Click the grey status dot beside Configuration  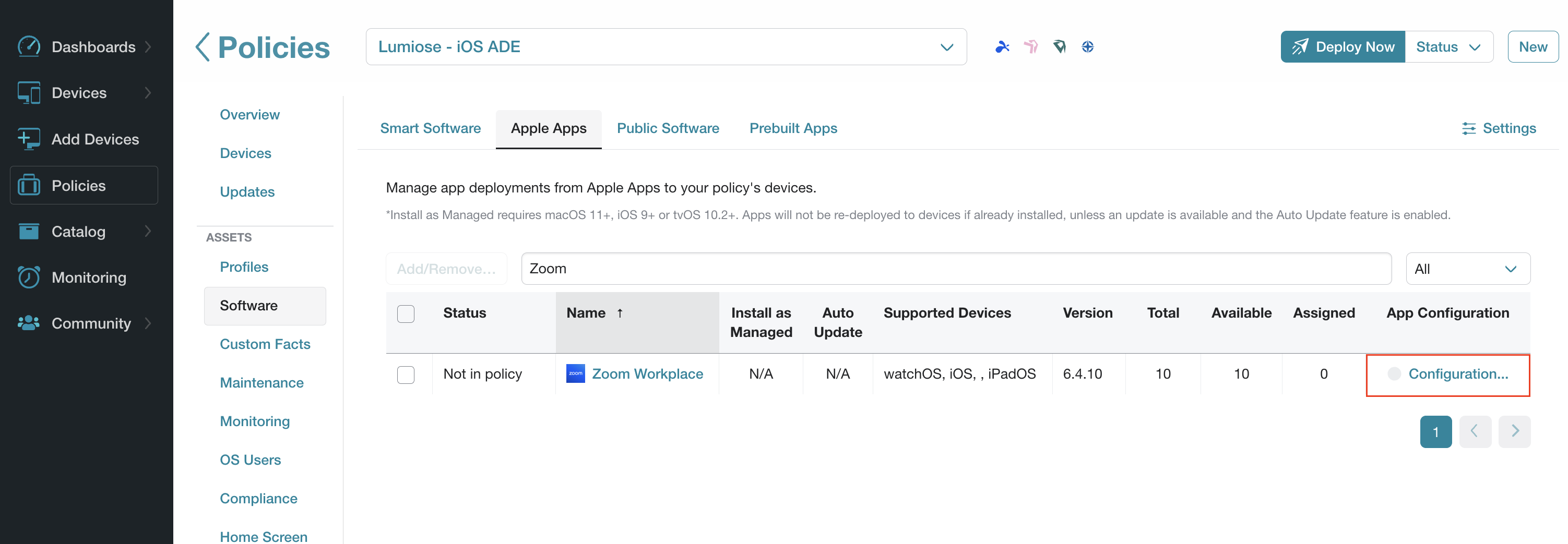coord(1394,373)
